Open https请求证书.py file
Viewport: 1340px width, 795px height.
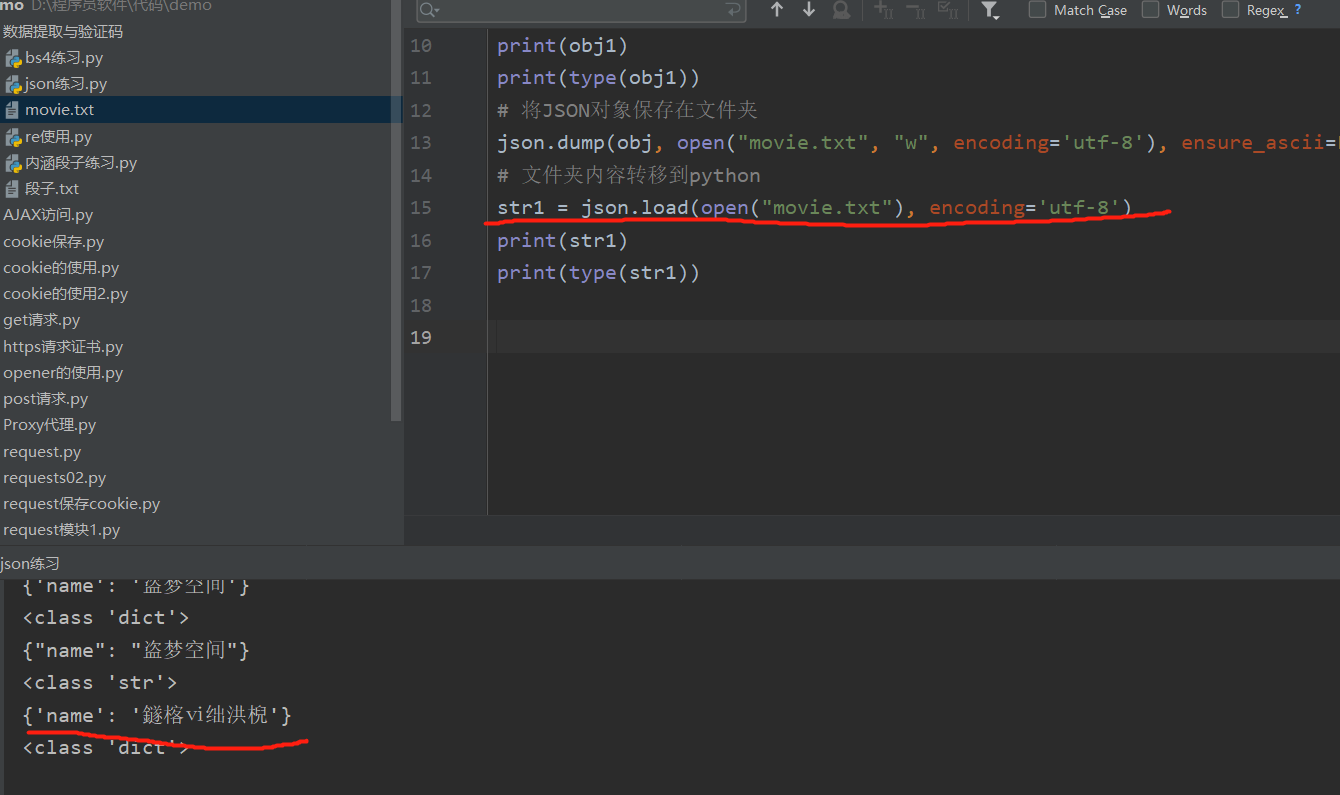point(63,347)
